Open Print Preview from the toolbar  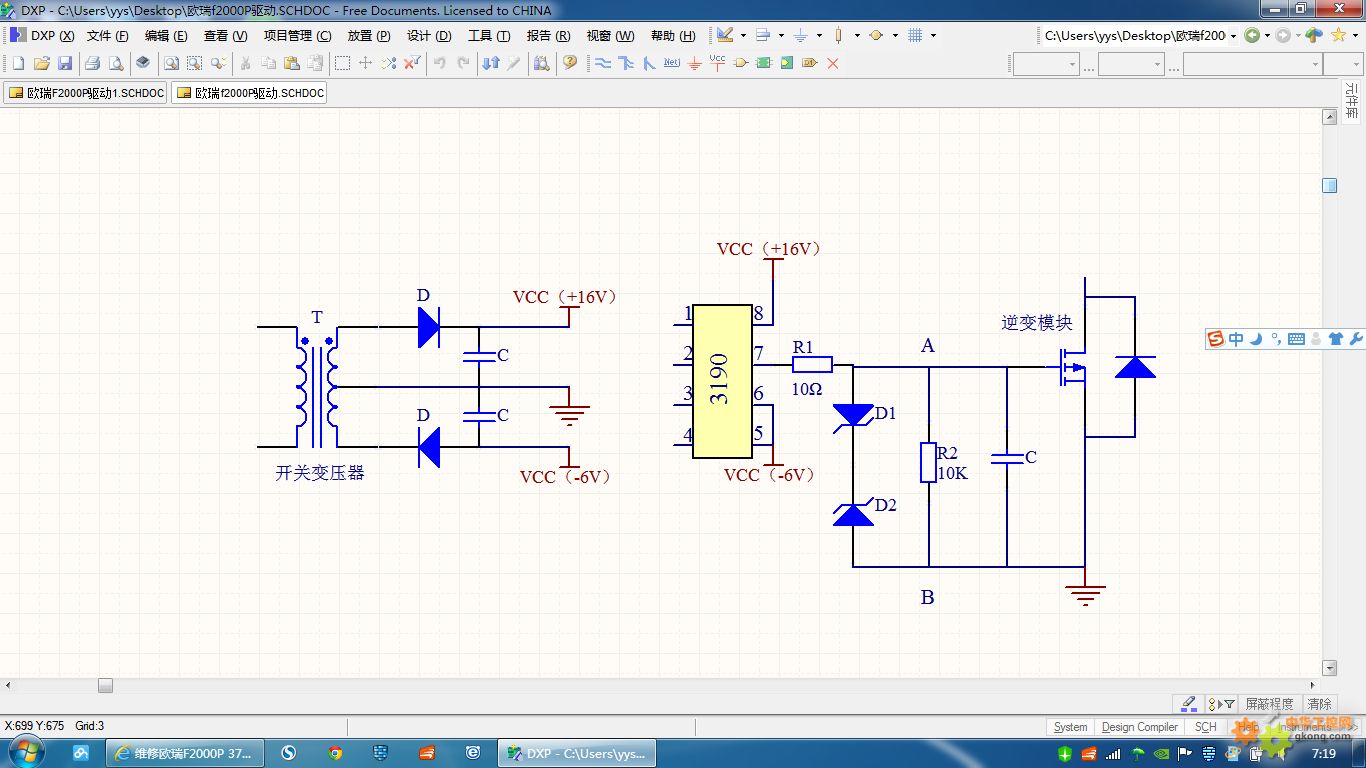116,63
